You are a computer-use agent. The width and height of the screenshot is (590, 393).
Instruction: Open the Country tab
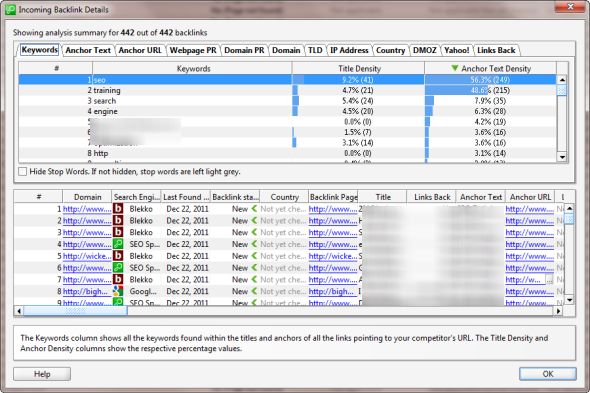tap(390, 50)
